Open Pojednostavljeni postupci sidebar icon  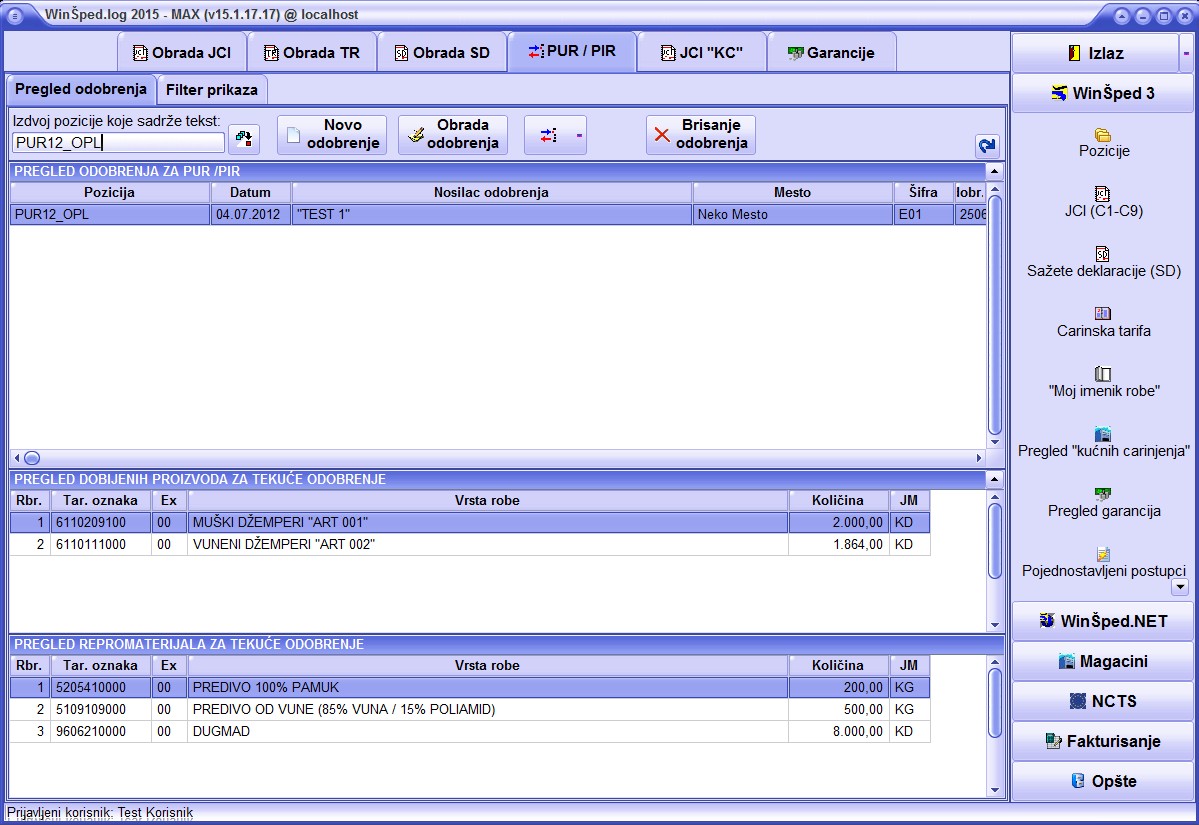(x=1103, y=554)
